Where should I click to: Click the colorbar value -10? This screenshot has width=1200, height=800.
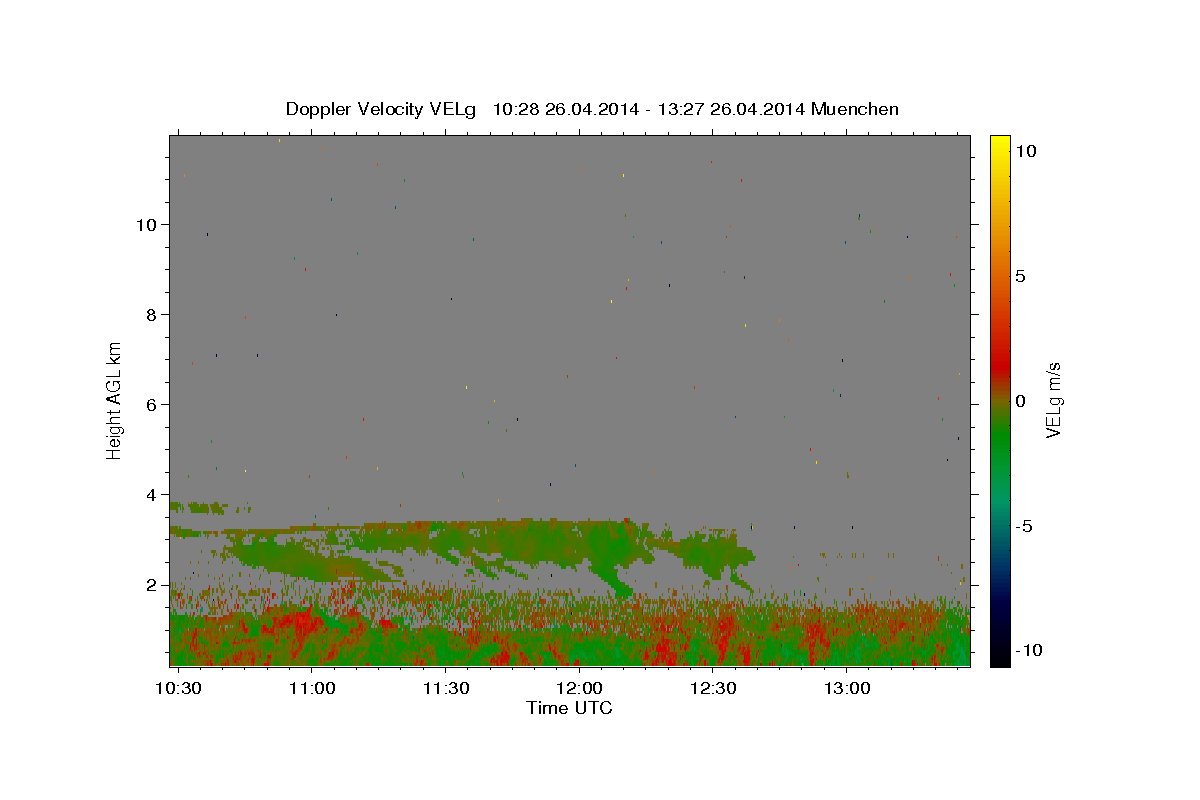pyautogui.click(x=1028, y=650)
